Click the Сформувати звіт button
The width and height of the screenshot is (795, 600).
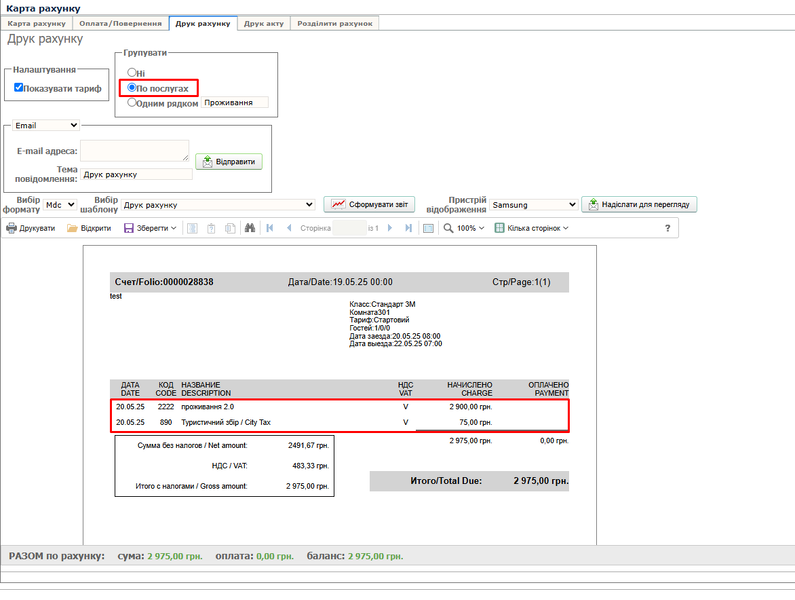tap(368, 204)
